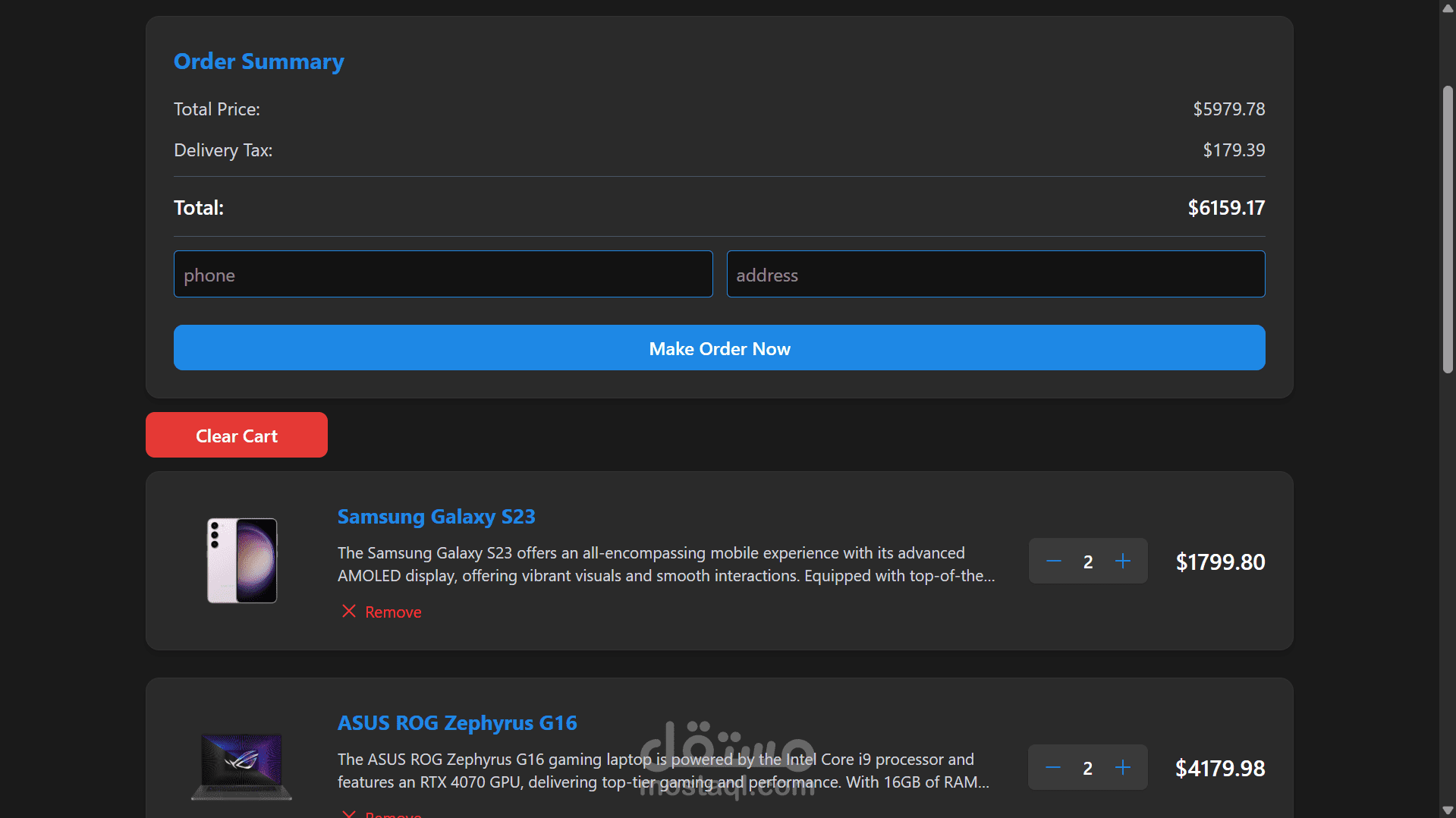Open the ASUS ROG Zephyrus G16 title
This screenshot has width=1456, height=818.
tap(458, 723)
